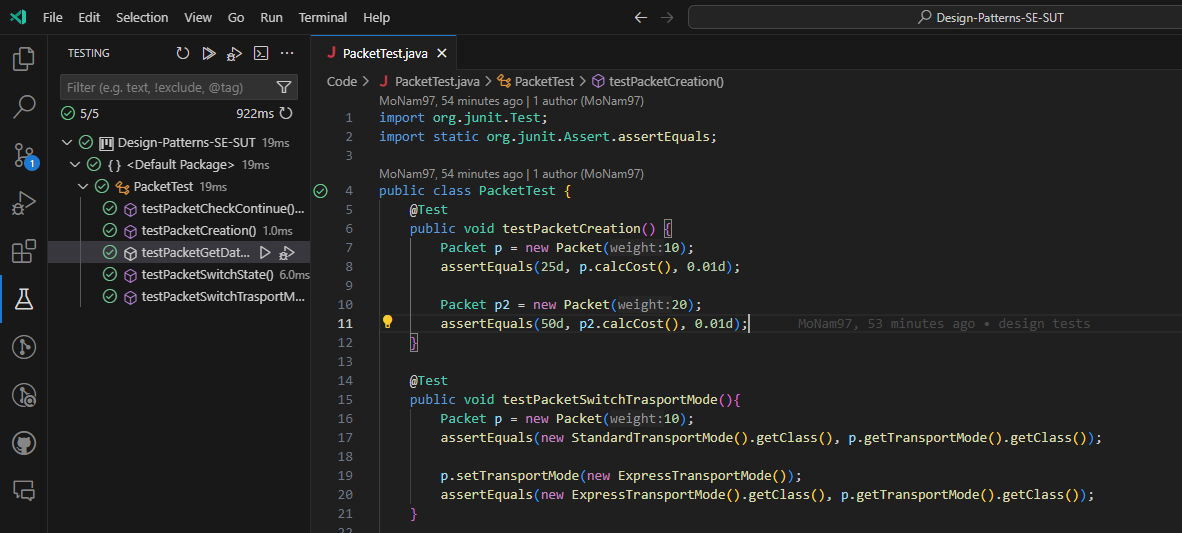Viewport: 1182px width, 533px height.
Task: Rerun last run icon beside 922ms
Action: point(286,114)
